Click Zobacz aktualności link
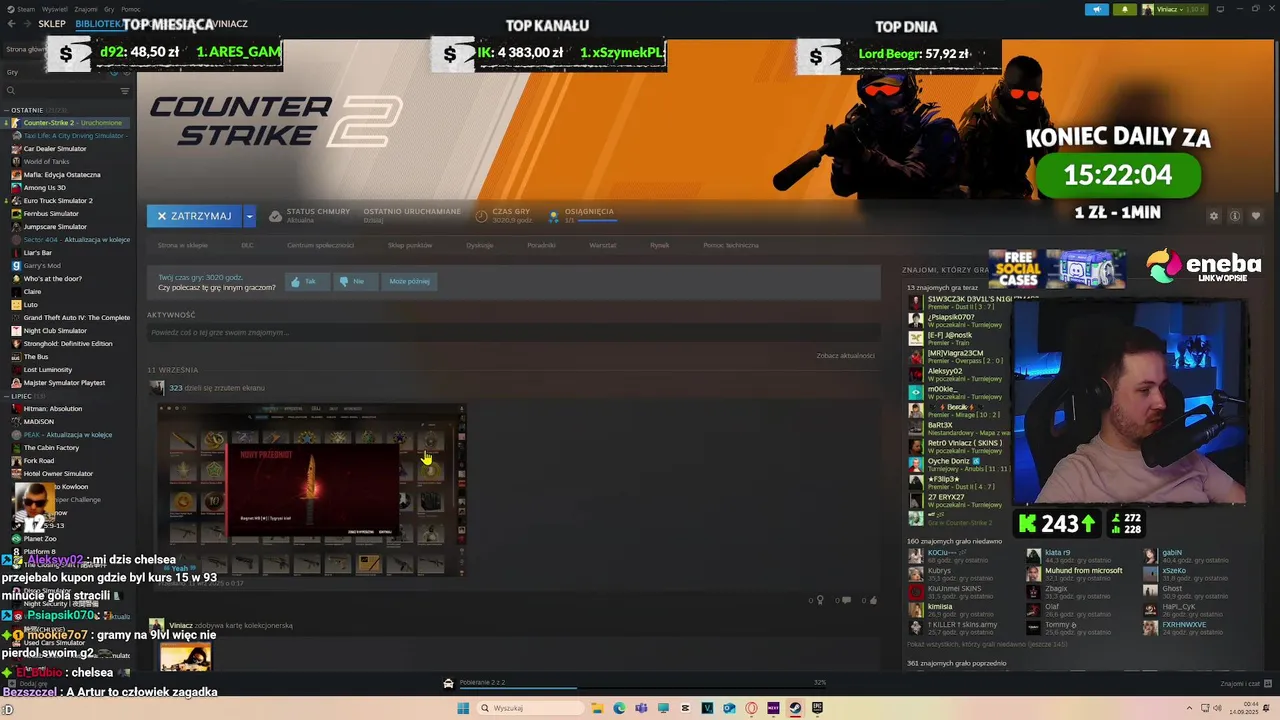Screen dimensions: 1280x720 845,356
